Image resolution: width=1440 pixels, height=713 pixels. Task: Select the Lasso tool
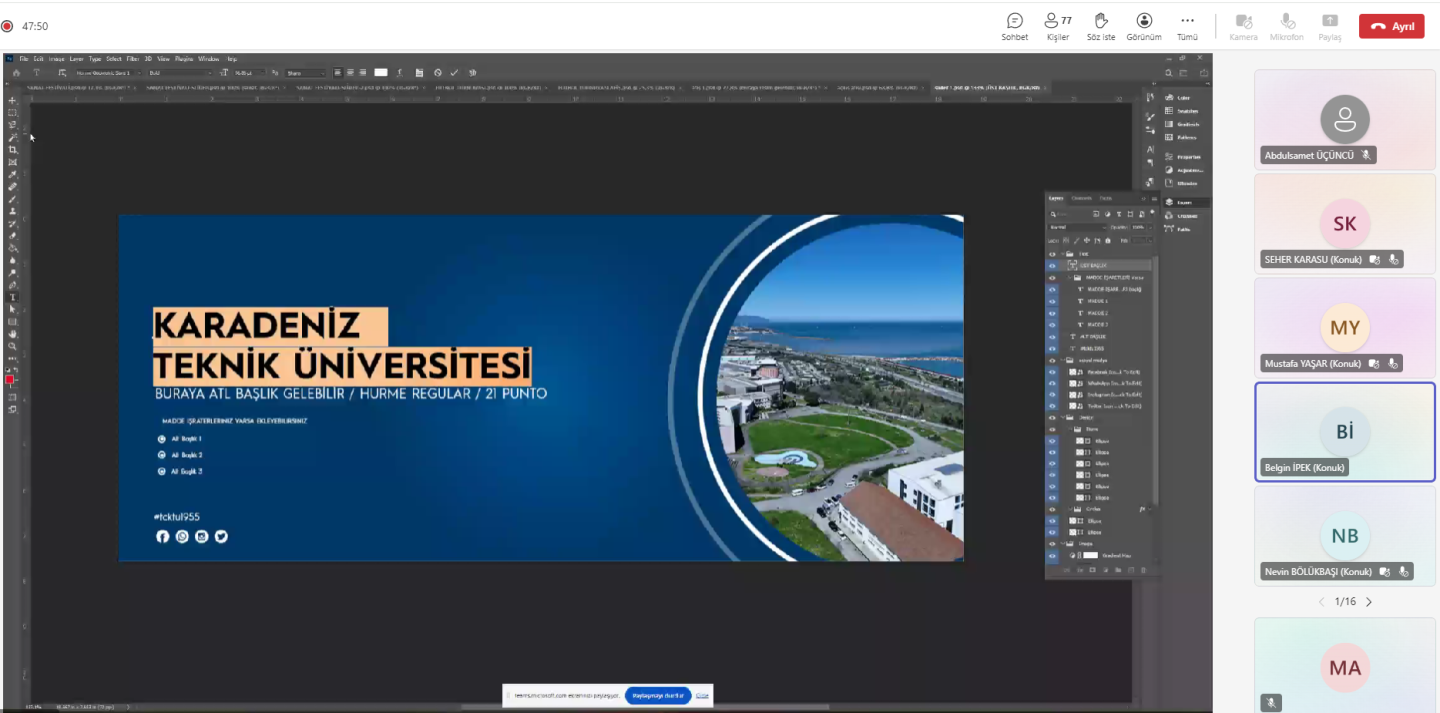[12, 125]
